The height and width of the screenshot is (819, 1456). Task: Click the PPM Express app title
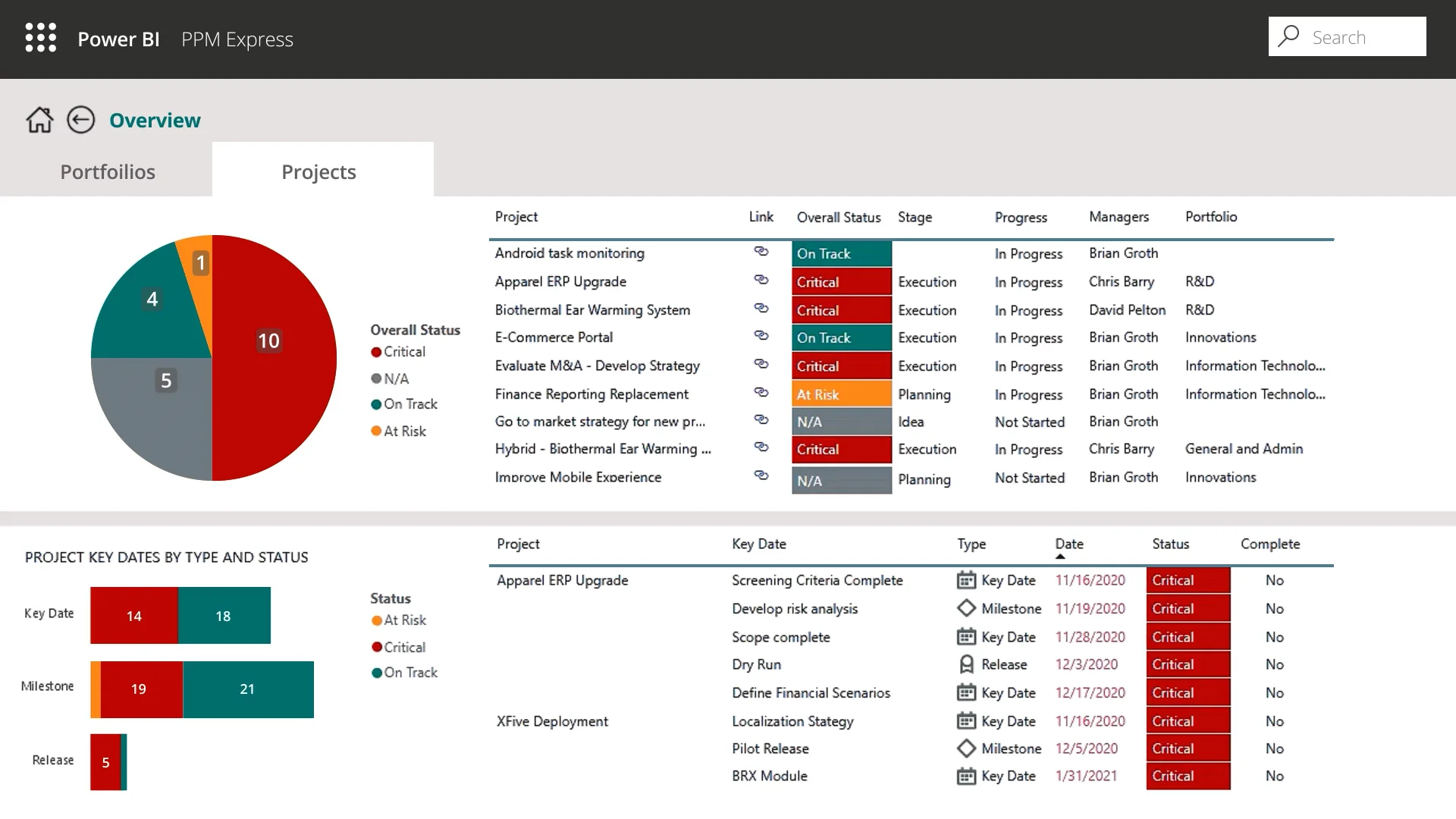point(237,39)
